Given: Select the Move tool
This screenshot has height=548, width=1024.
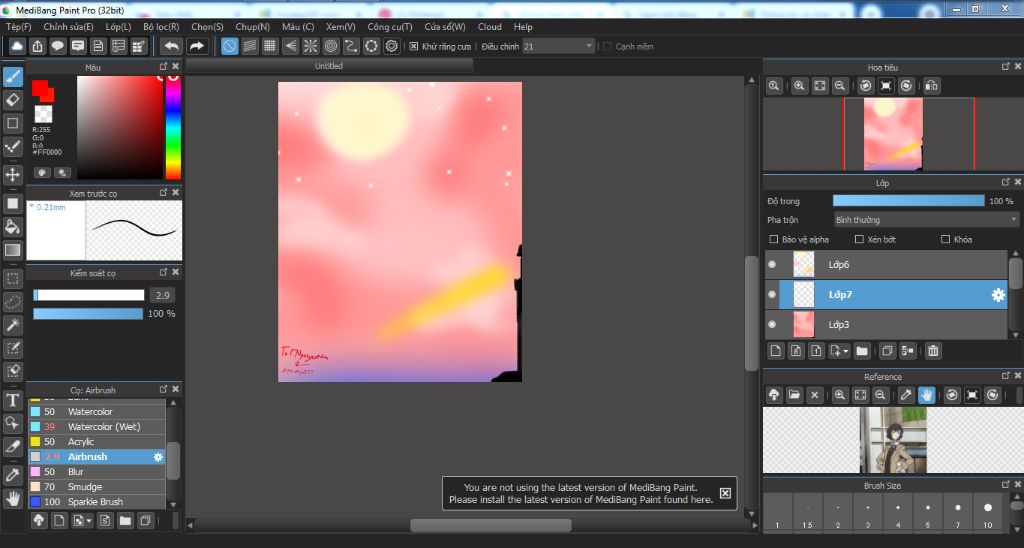Looking at the screenshot, I should (12, 174).
